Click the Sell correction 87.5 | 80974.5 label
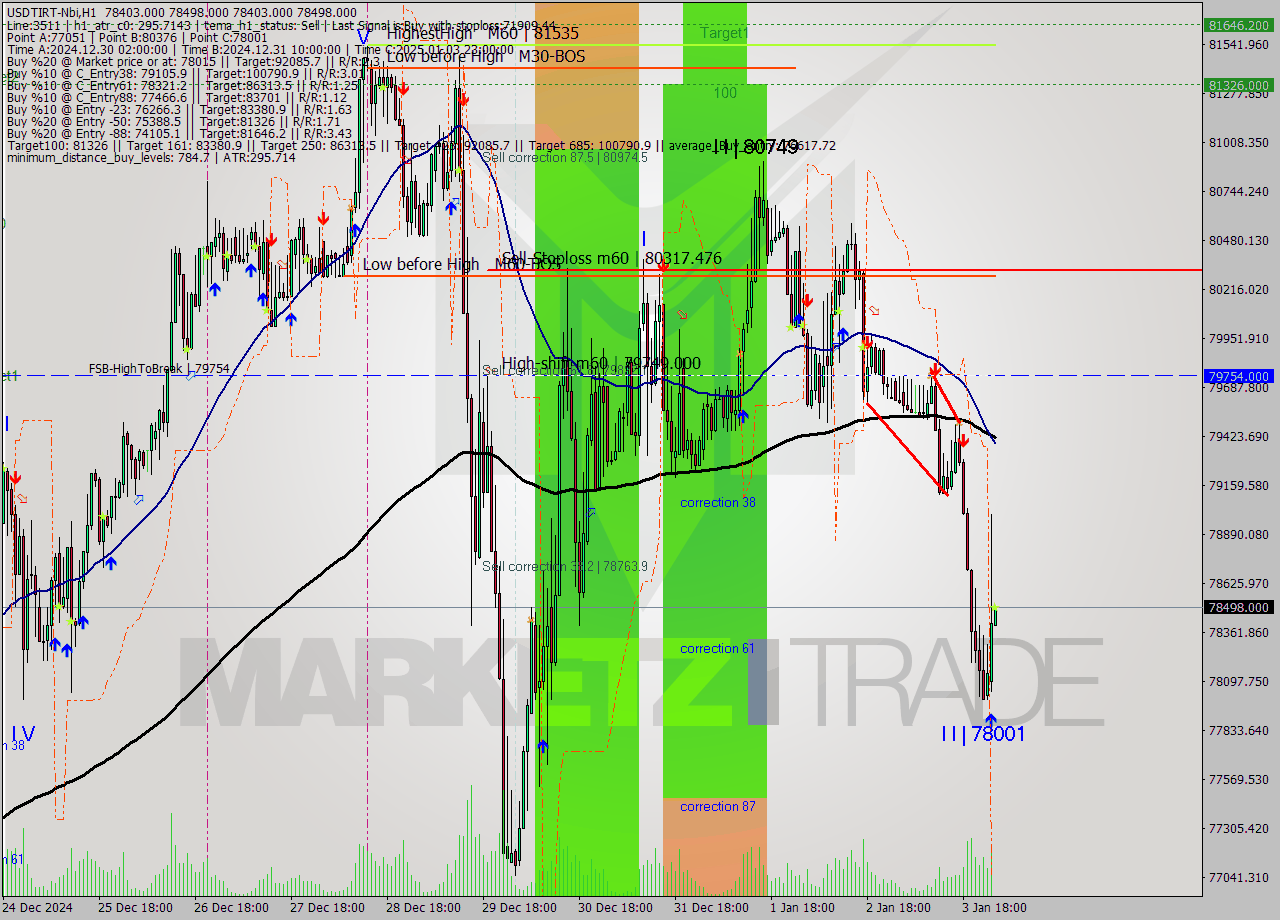The image size is (1280, 920). coord(565,157)
